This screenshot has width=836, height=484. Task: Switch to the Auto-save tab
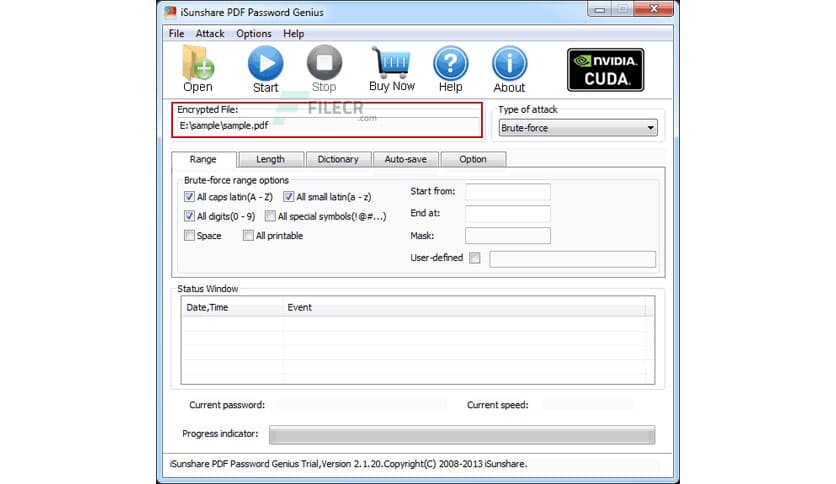pos(406,159)
